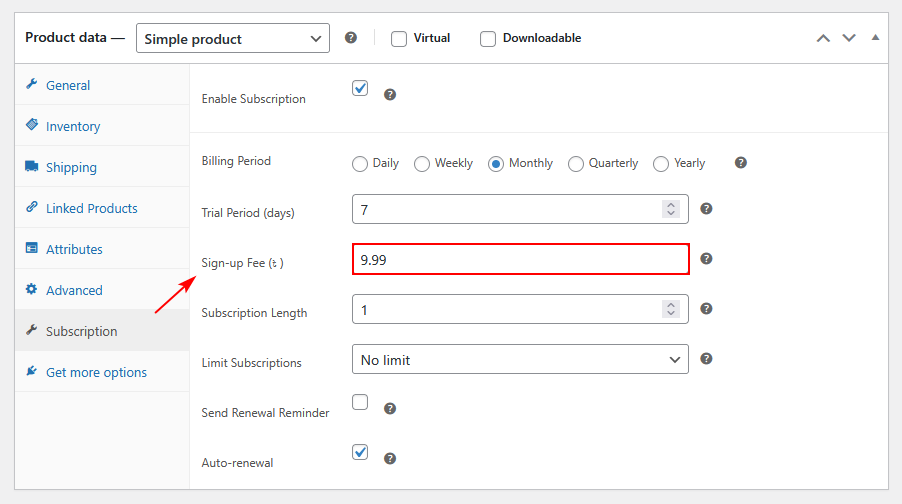Open help tip beside product type selector

[351, 38]
